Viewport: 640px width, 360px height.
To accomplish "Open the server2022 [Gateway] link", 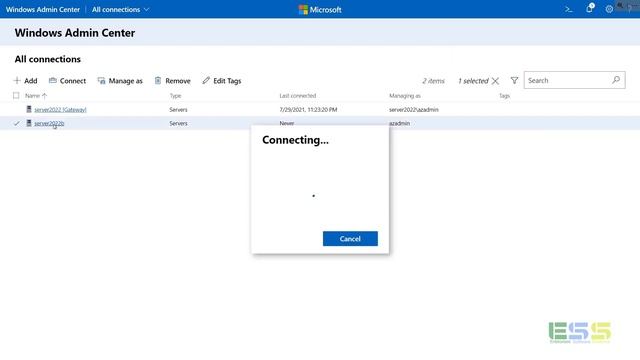I will pos(60,109).
